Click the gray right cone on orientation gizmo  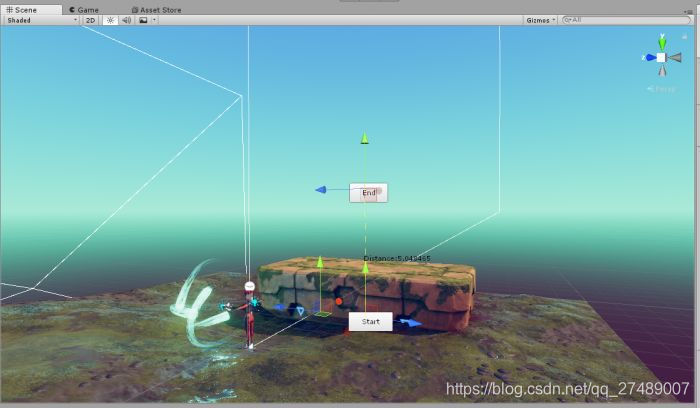[675, 58]
